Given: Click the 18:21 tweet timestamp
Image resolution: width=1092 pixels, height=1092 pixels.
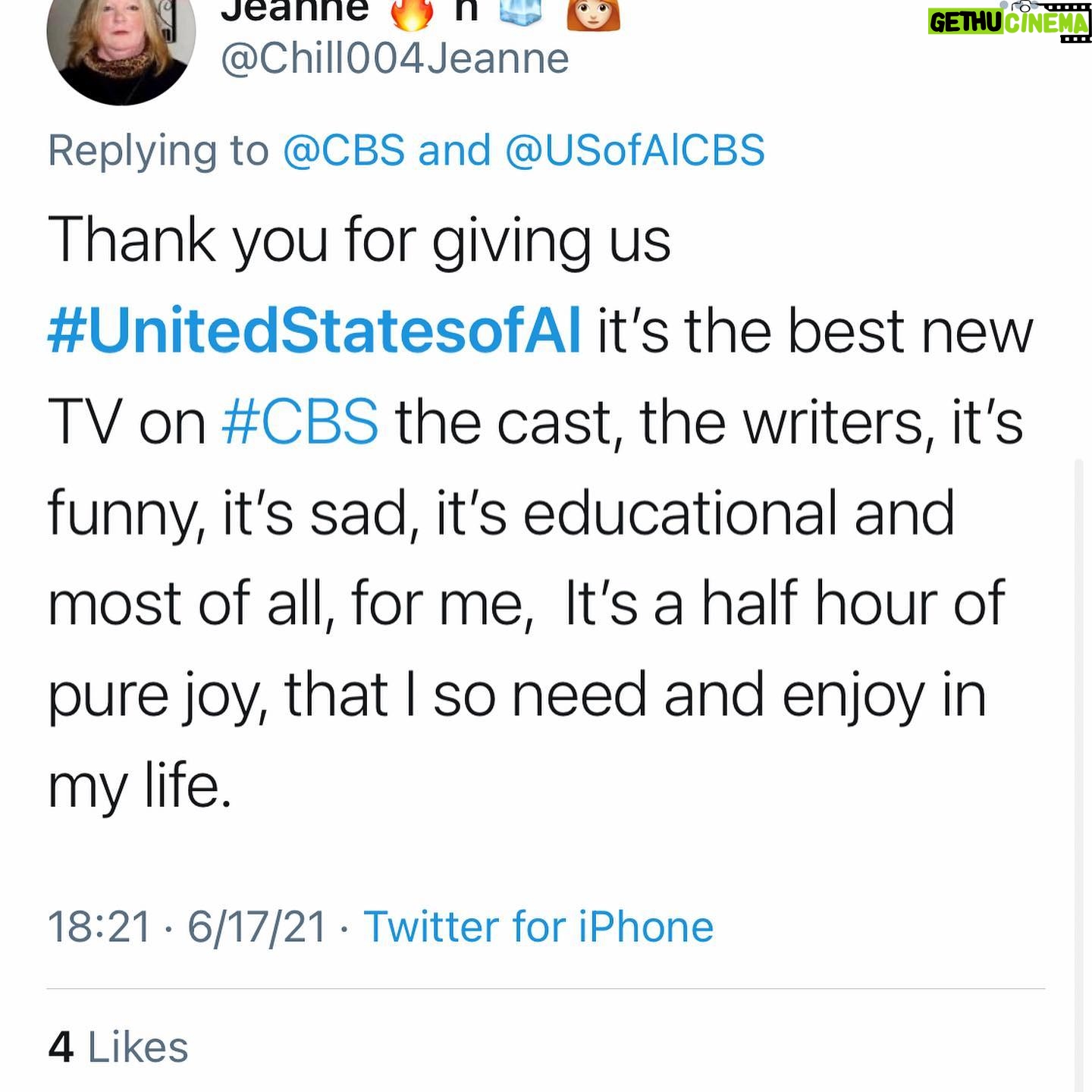Looking at the screenshot, I should (99, 927).
